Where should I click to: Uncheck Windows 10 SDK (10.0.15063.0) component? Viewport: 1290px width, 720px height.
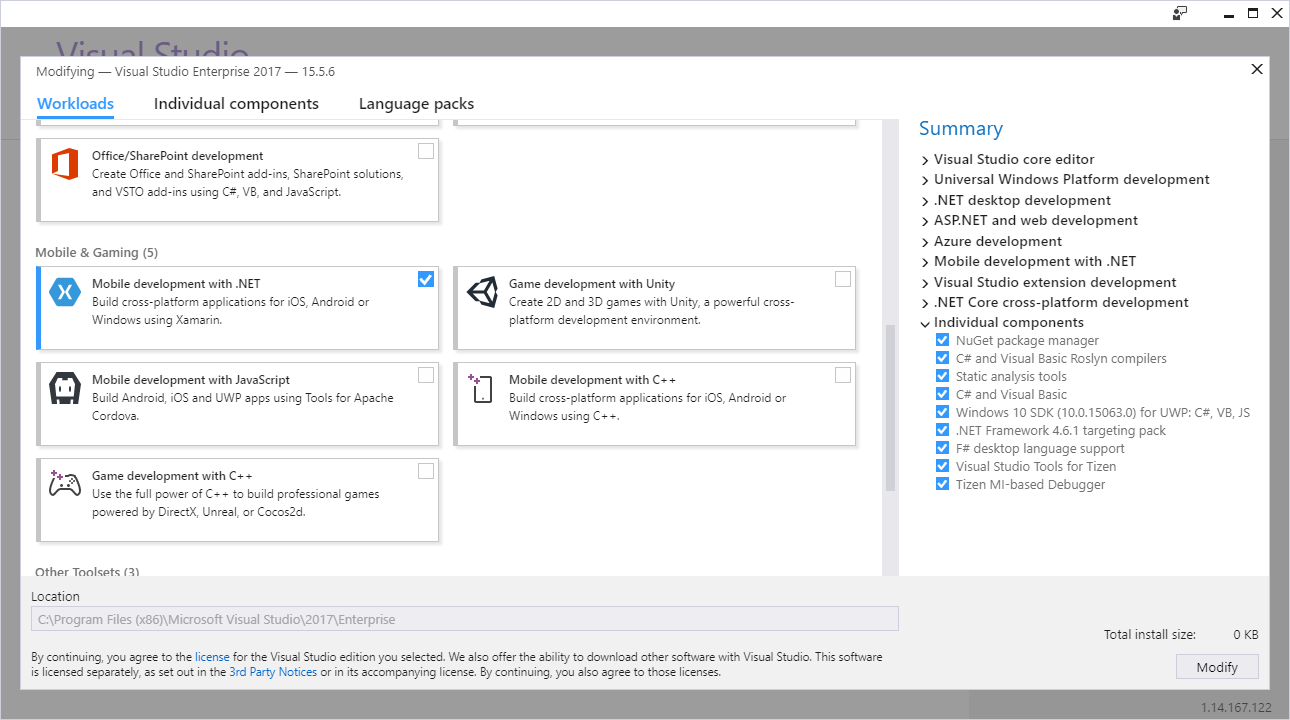pos(942,412)
